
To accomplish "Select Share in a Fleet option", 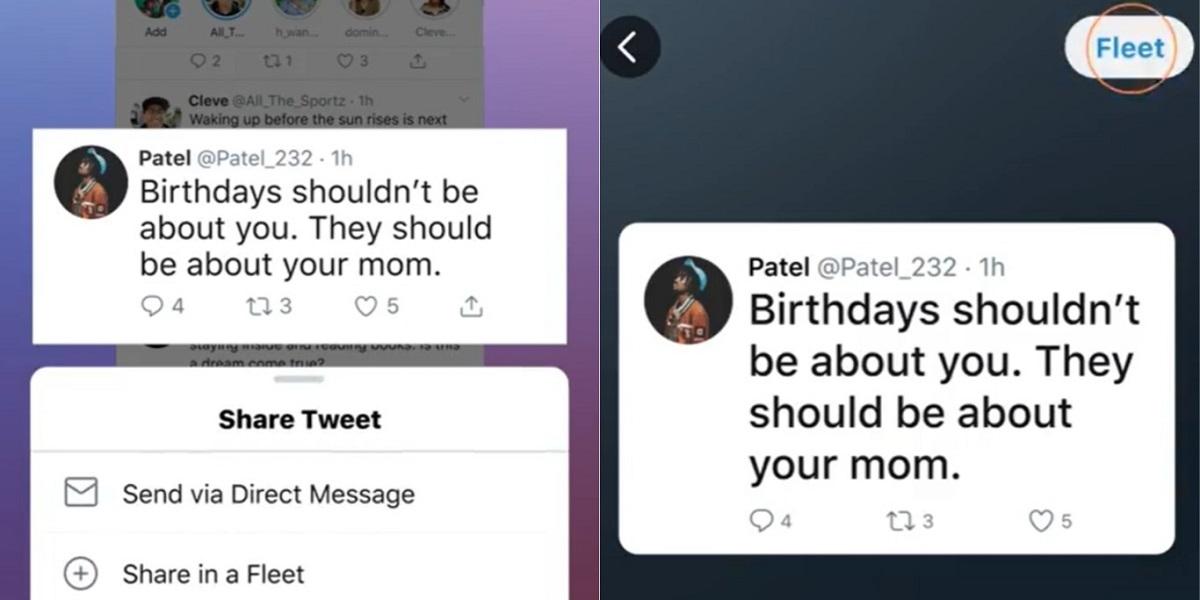I will 300,574.
